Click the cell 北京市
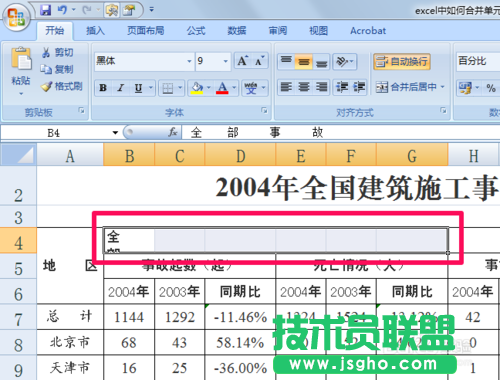Screen dimensions: 500x380 click(70, 342)
